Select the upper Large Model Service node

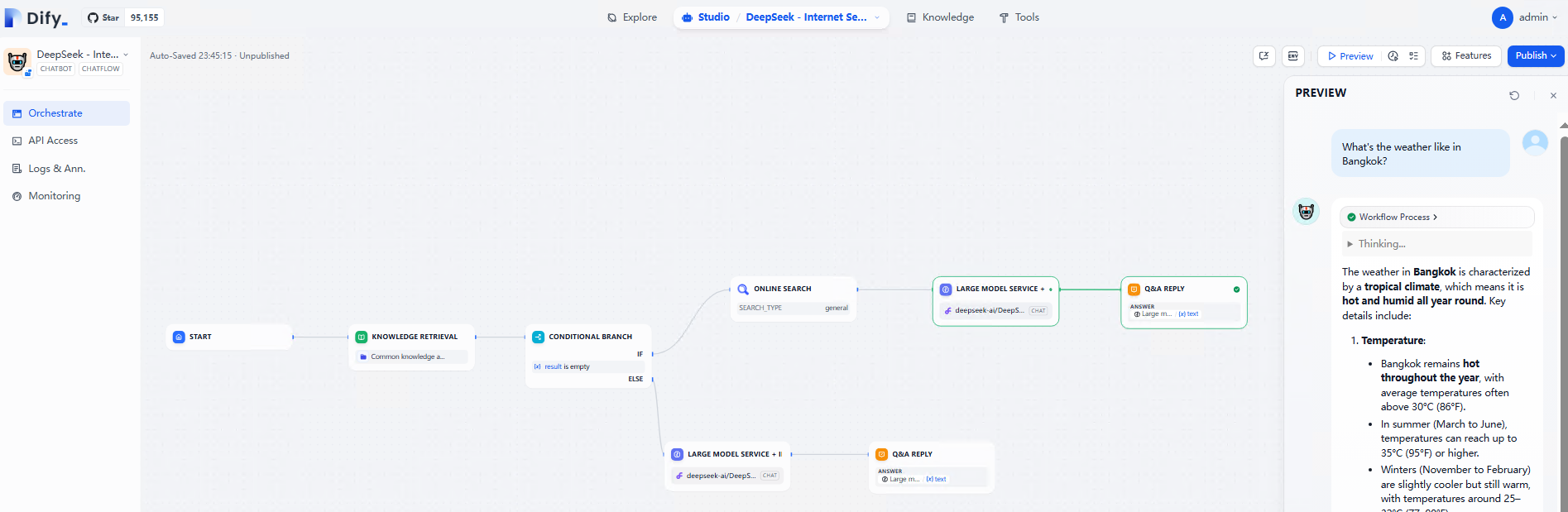995,301
